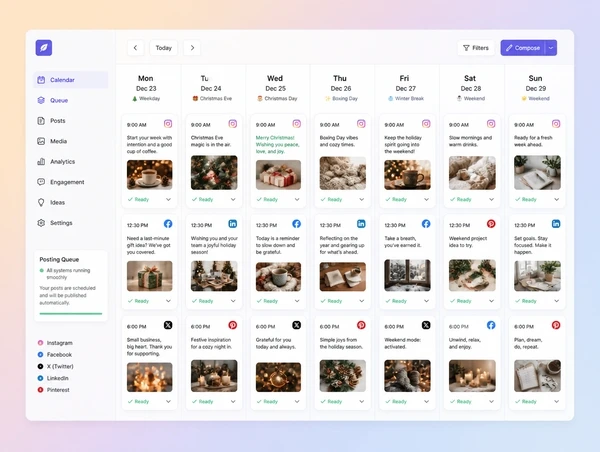The height and width of the screenshot is (452, 600).
Task: Open the Analytics sidebar item
Action: (x=70, y=162)
